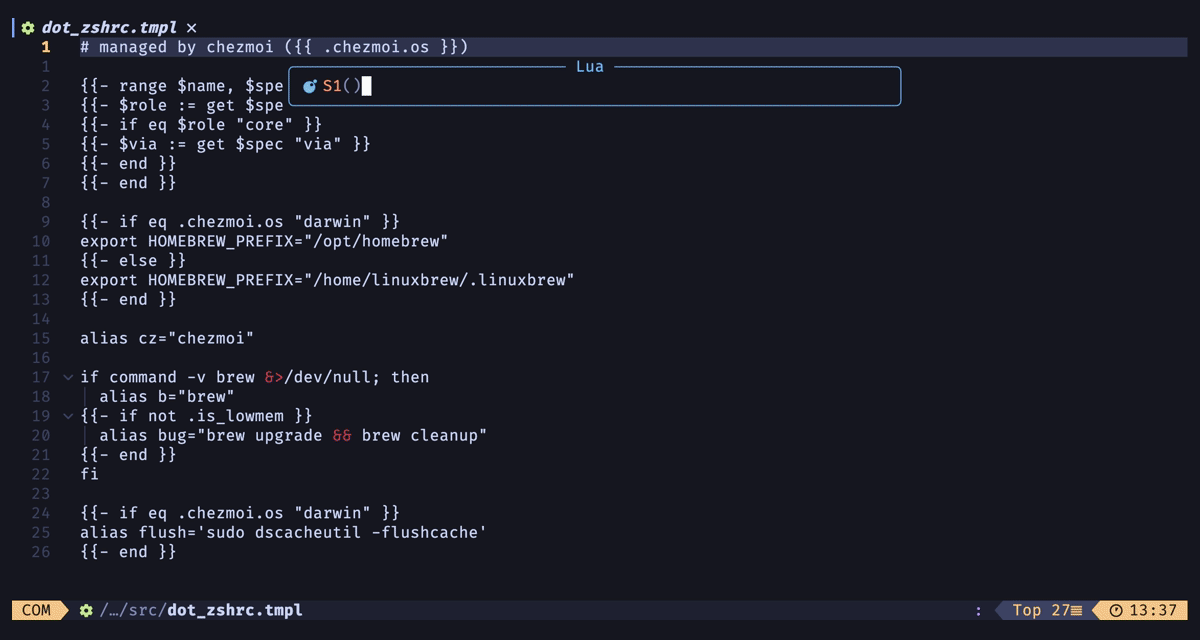
Task: Collapse the fold at line 17
Action: 68,377
